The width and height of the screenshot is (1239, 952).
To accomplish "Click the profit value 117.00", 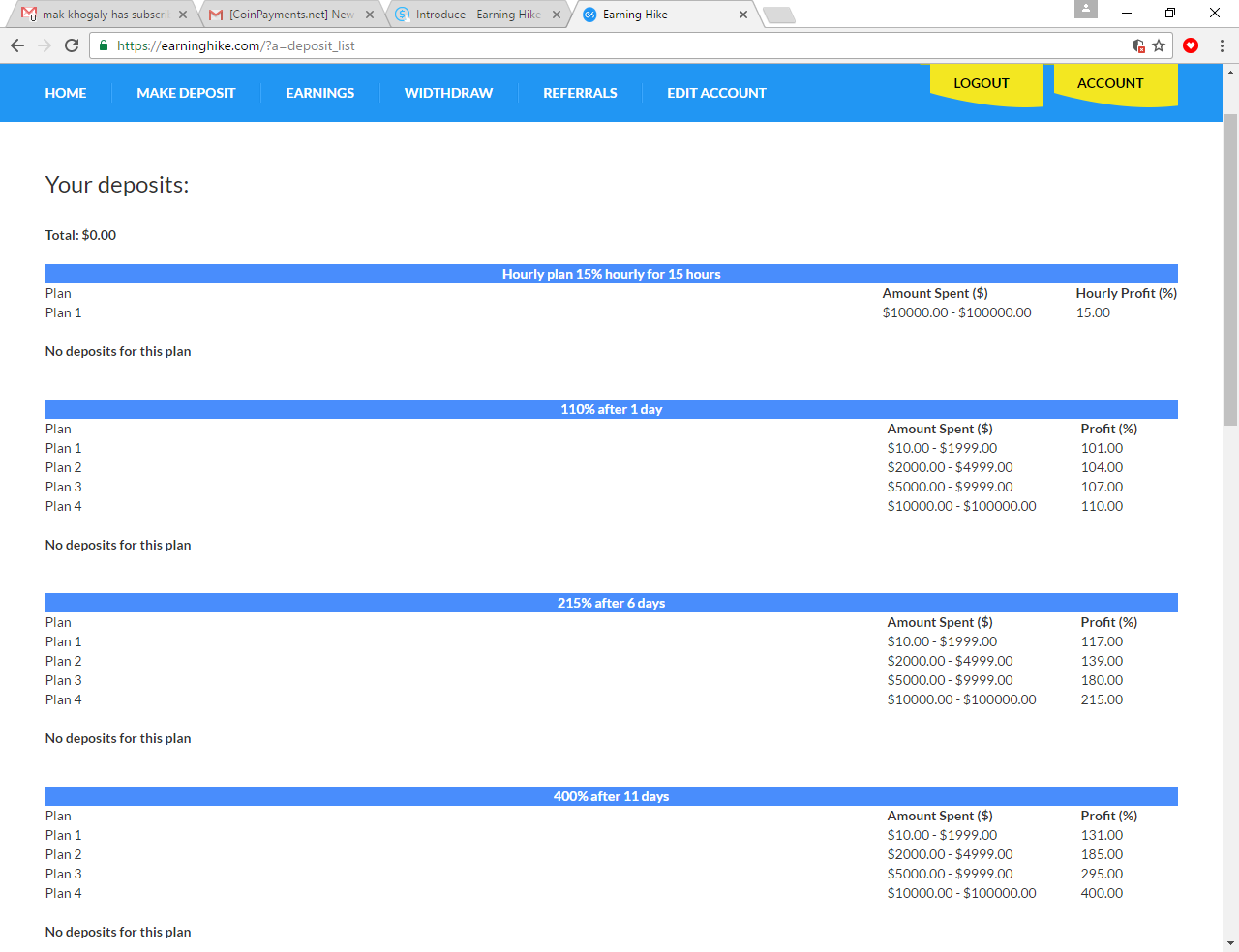I will (1103, 641).
